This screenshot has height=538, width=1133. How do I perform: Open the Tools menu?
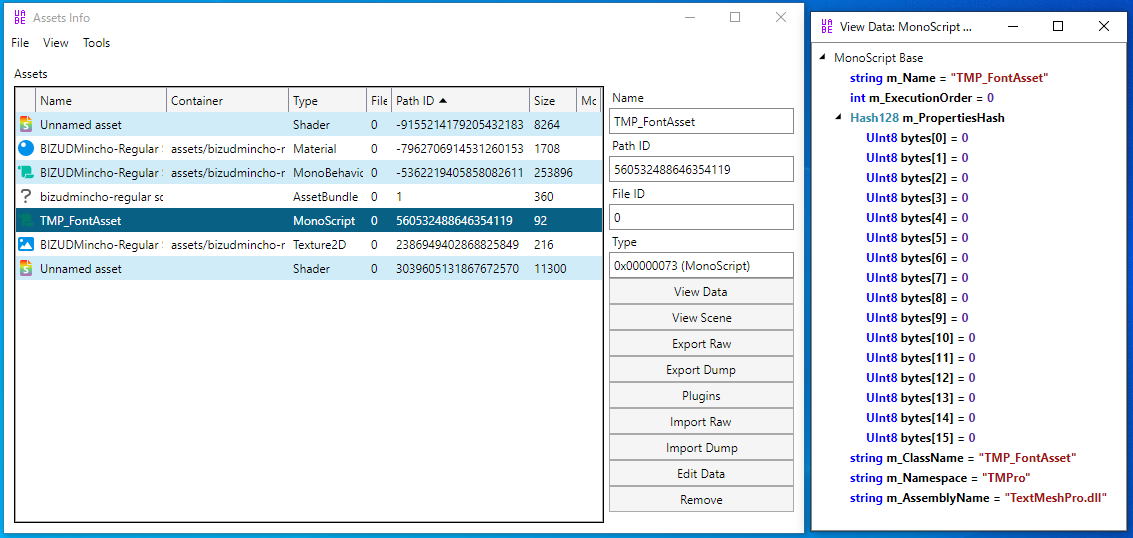pos(97,43)
